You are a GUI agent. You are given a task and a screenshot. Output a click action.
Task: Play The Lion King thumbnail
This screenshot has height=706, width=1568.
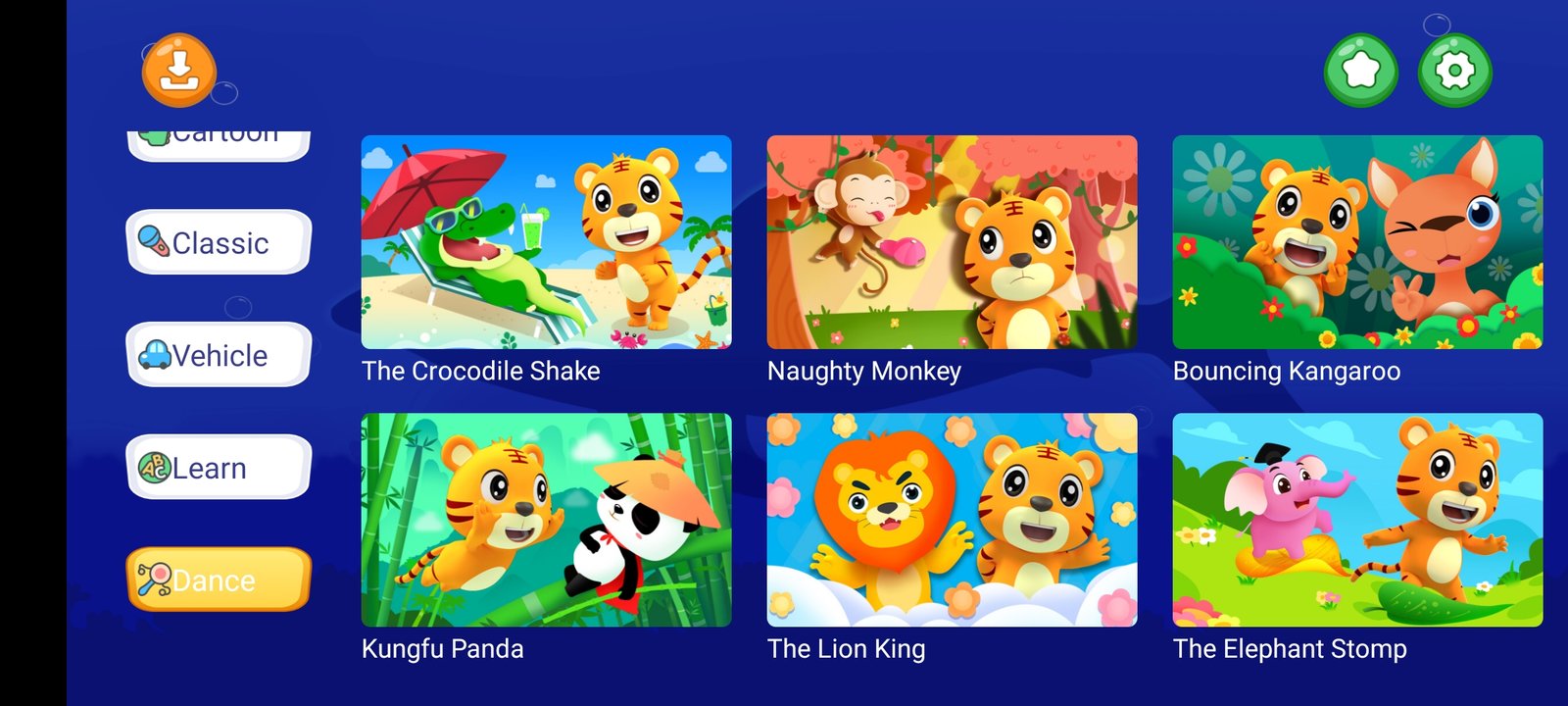pos(952,520)
